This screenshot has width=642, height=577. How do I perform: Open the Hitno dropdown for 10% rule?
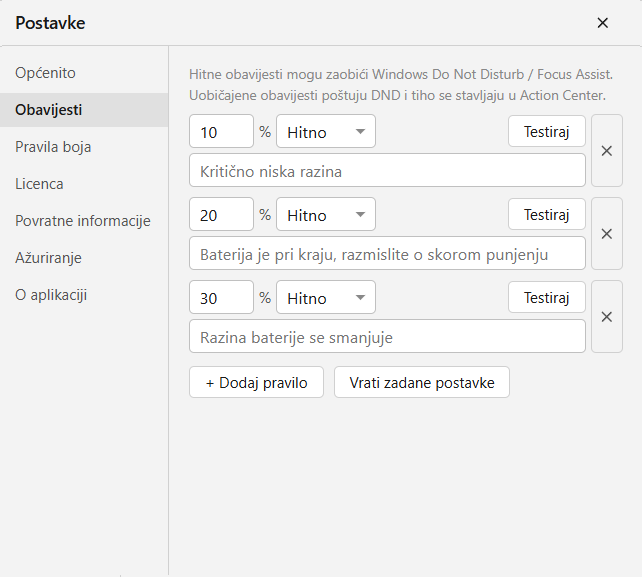[x=326, y=131]
